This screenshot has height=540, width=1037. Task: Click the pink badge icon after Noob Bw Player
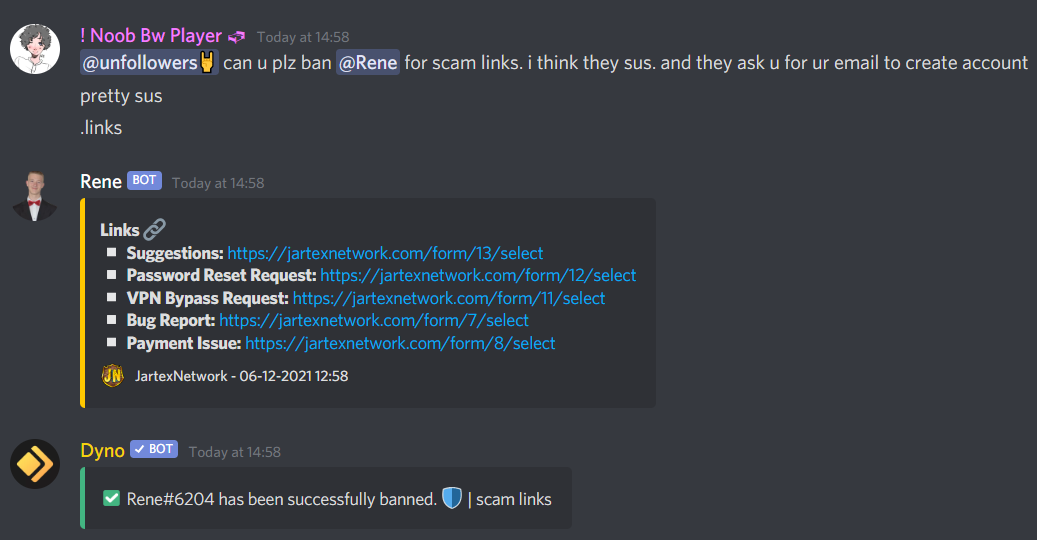tap(236, 36)
